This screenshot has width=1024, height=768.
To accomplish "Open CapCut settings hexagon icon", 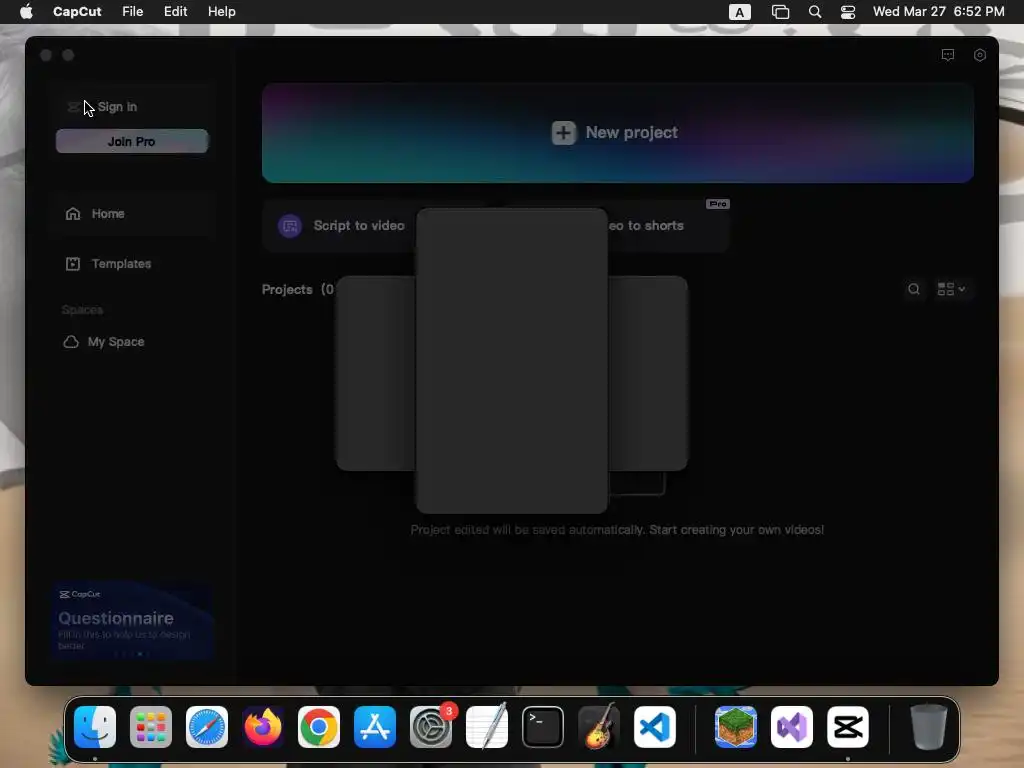I will click(x=980, y=56).
